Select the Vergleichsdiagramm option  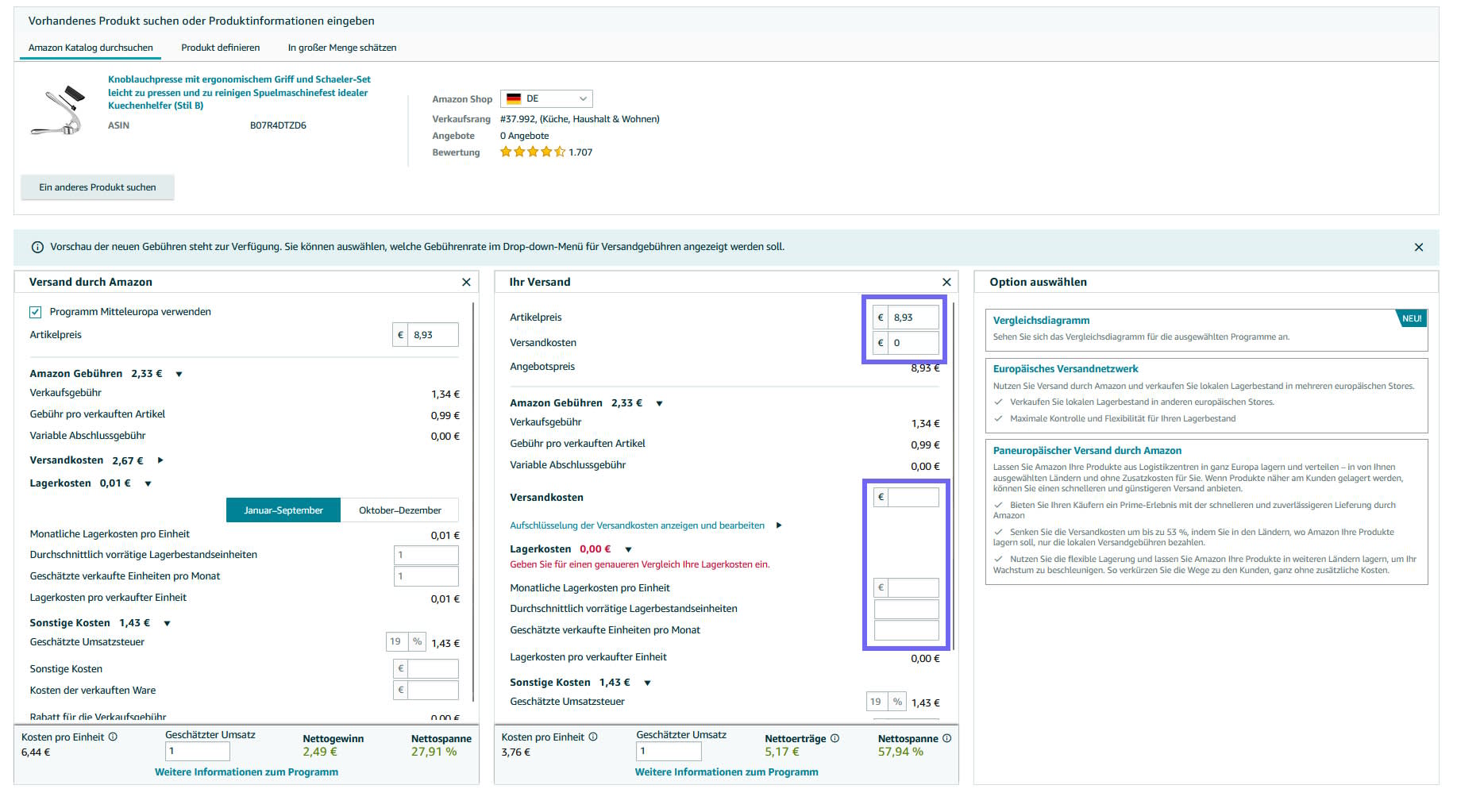tap(1206, 329)
